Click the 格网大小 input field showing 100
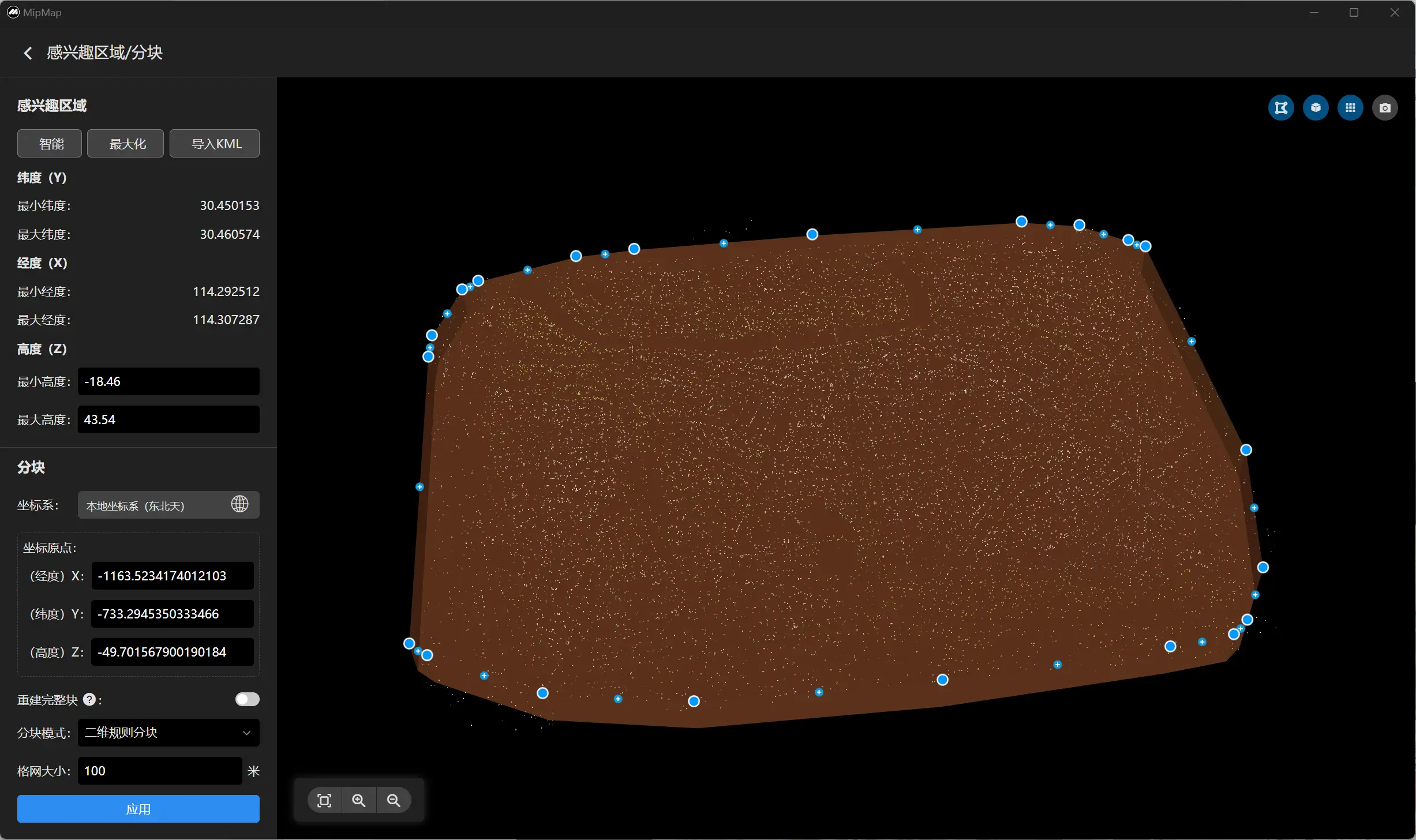The height and width of the screenshot is (840, 1416). tap(160, 771)
